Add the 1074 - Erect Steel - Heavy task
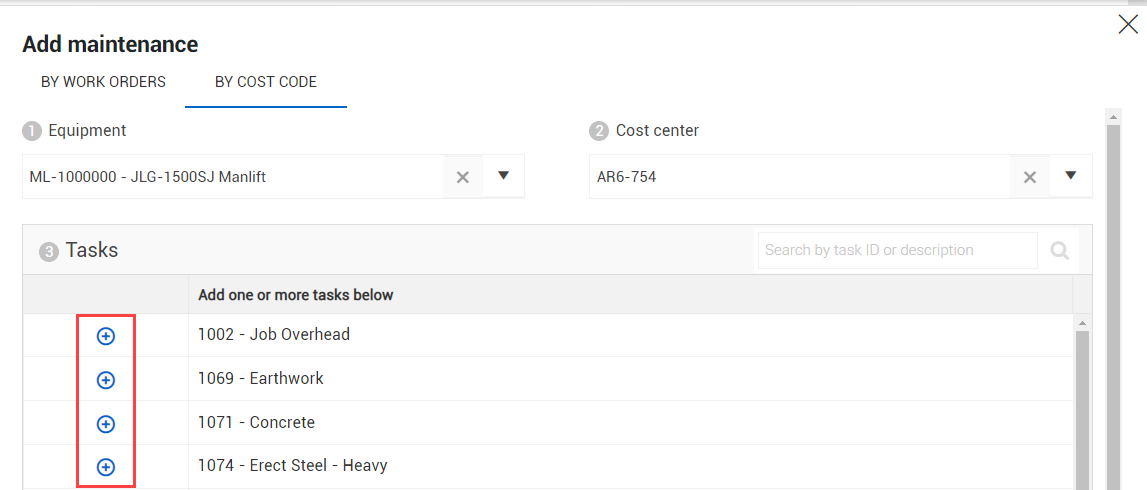 (x=105, y=467)
